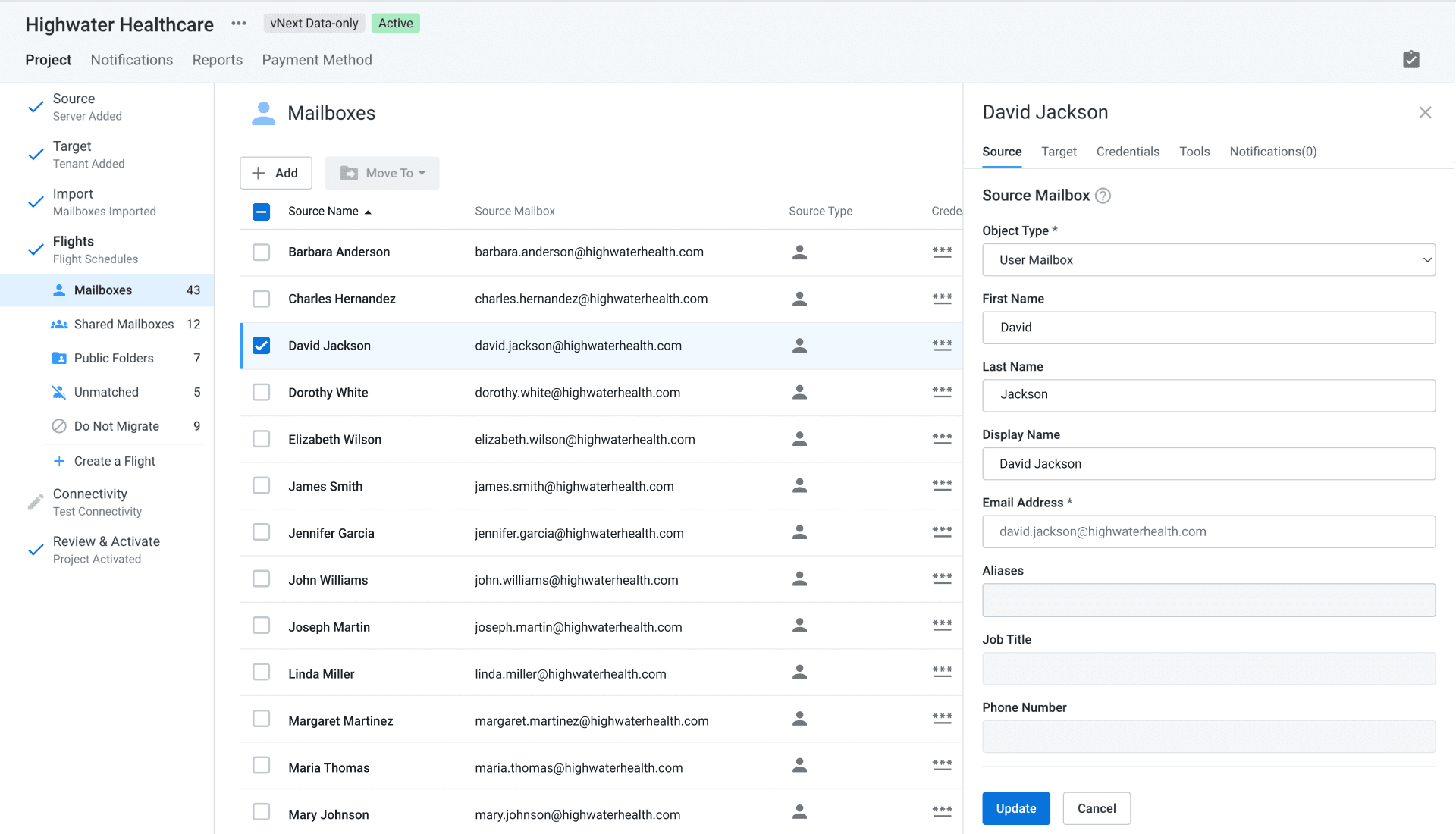Click the Source Mailbox help icon

click(1103, 196)
